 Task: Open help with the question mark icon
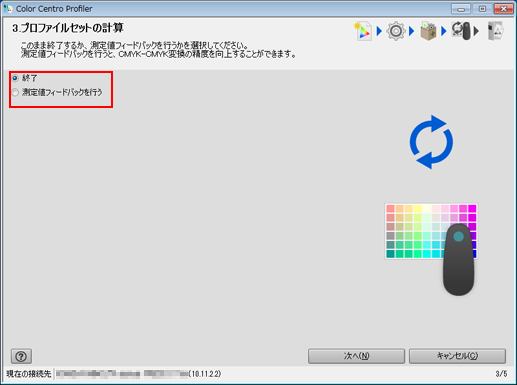click(x=21, y=356)
